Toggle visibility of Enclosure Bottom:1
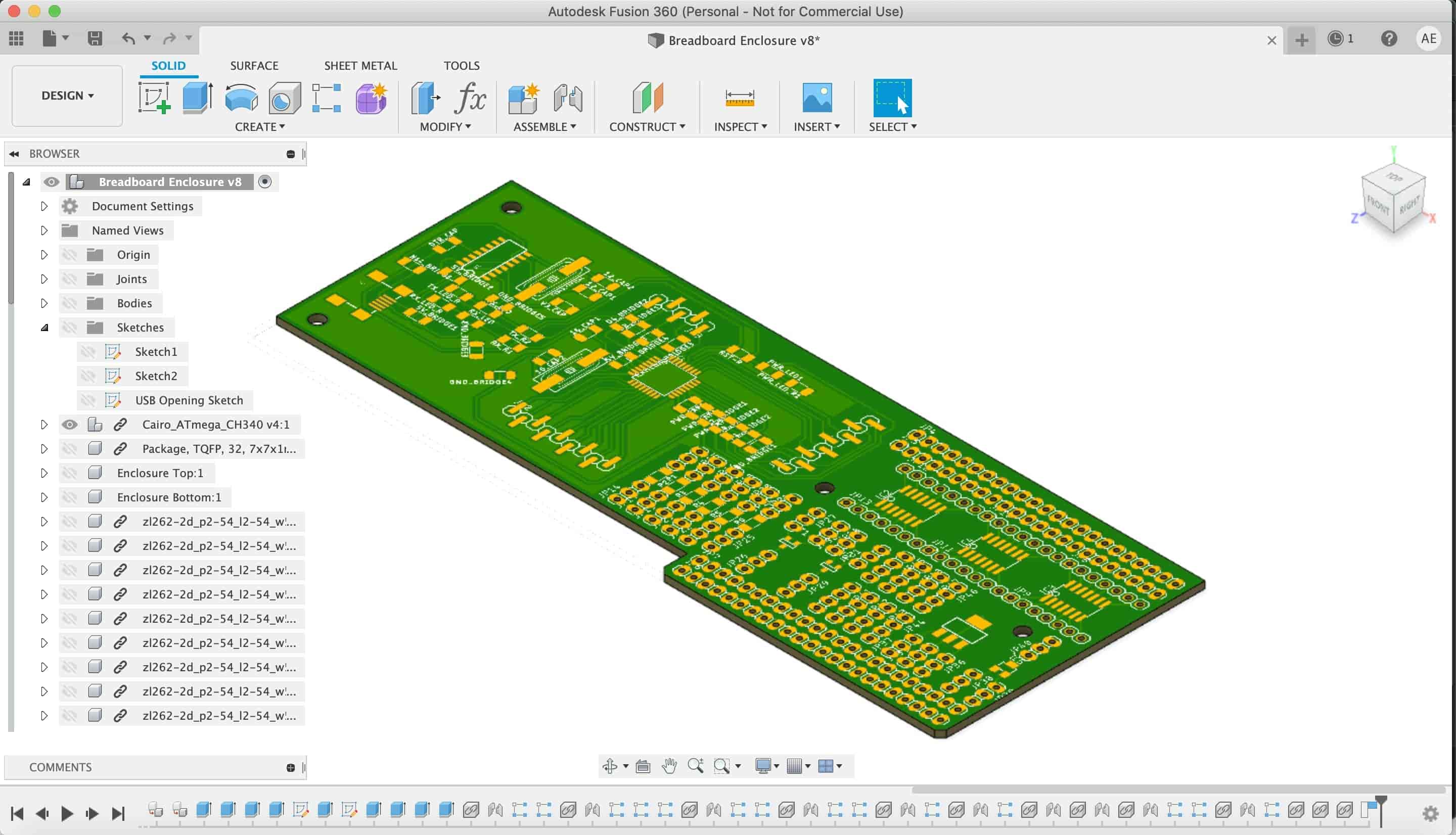Screen dimensions: 1456x835 pos(69,497)
